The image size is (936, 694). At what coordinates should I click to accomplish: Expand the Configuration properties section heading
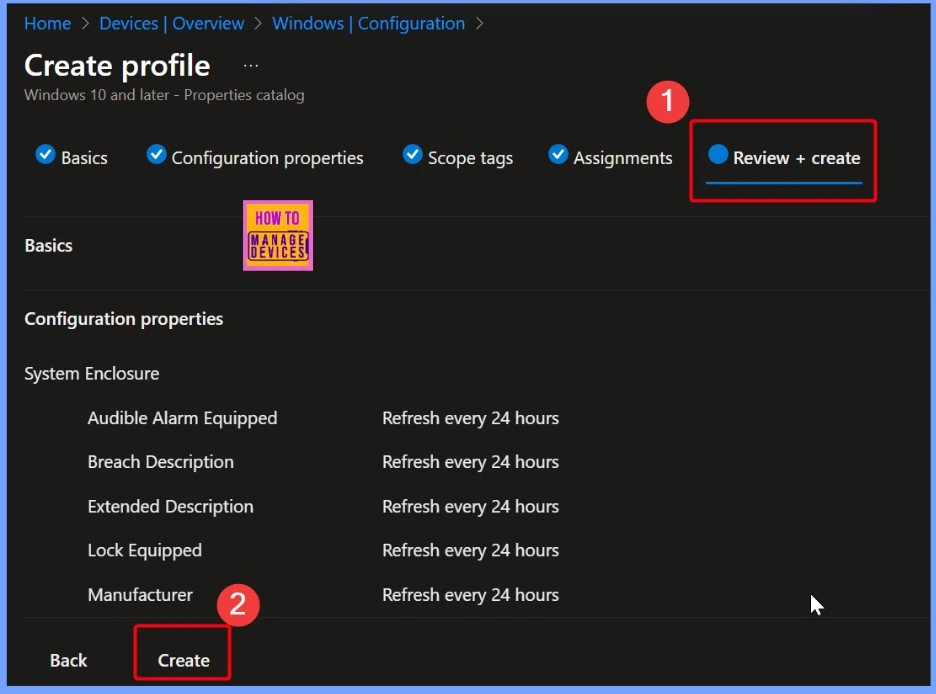tap(124, 319)
